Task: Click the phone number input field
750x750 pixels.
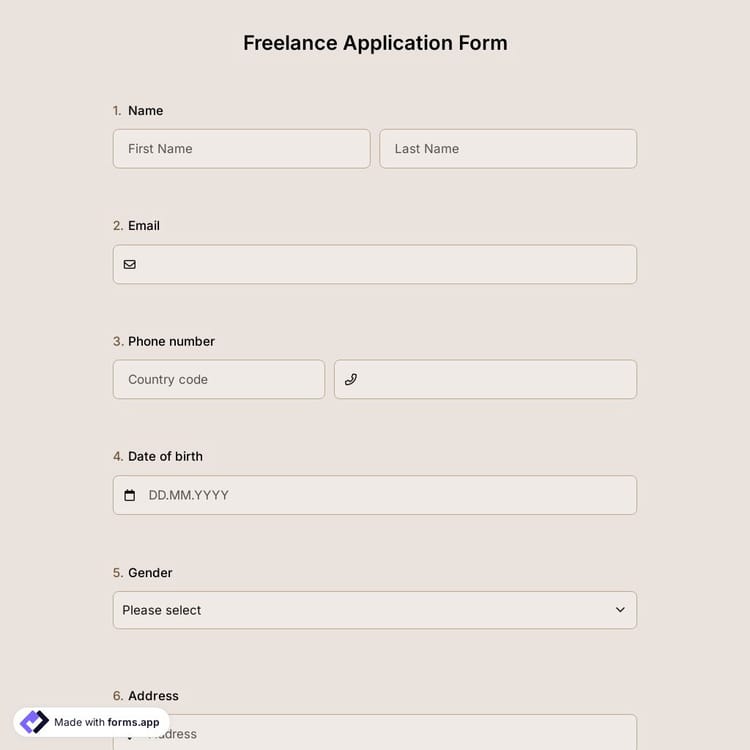Action: click(x=495, y=380)
